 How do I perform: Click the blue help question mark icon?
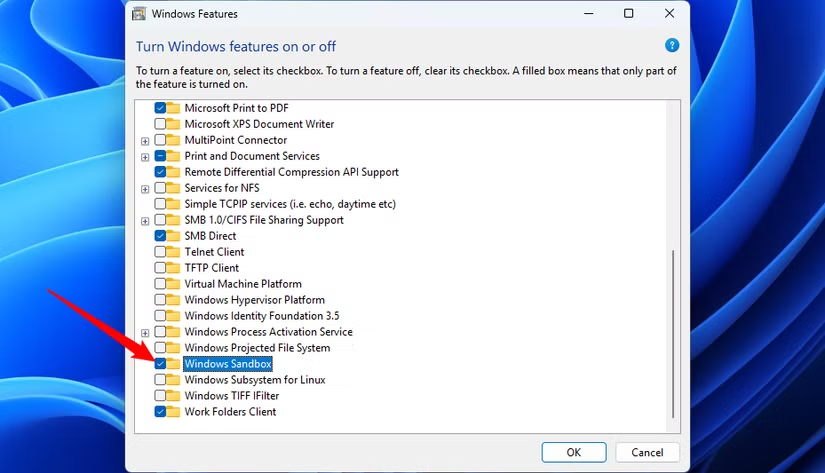click(672, 46)
